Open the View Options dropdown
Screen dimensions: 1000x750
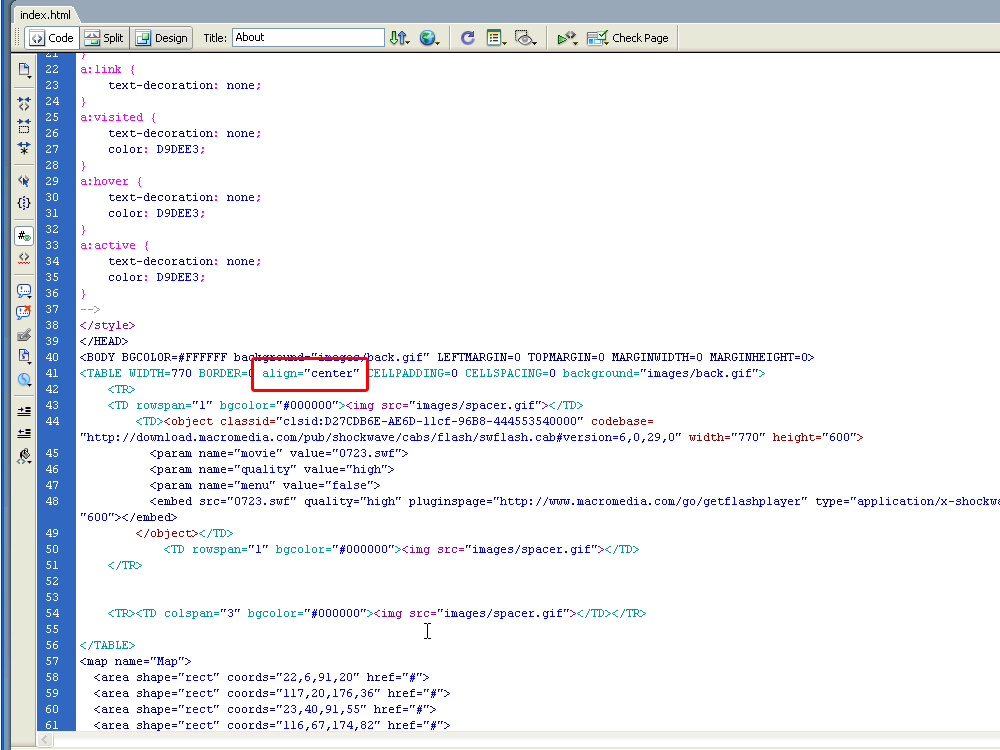496,38
